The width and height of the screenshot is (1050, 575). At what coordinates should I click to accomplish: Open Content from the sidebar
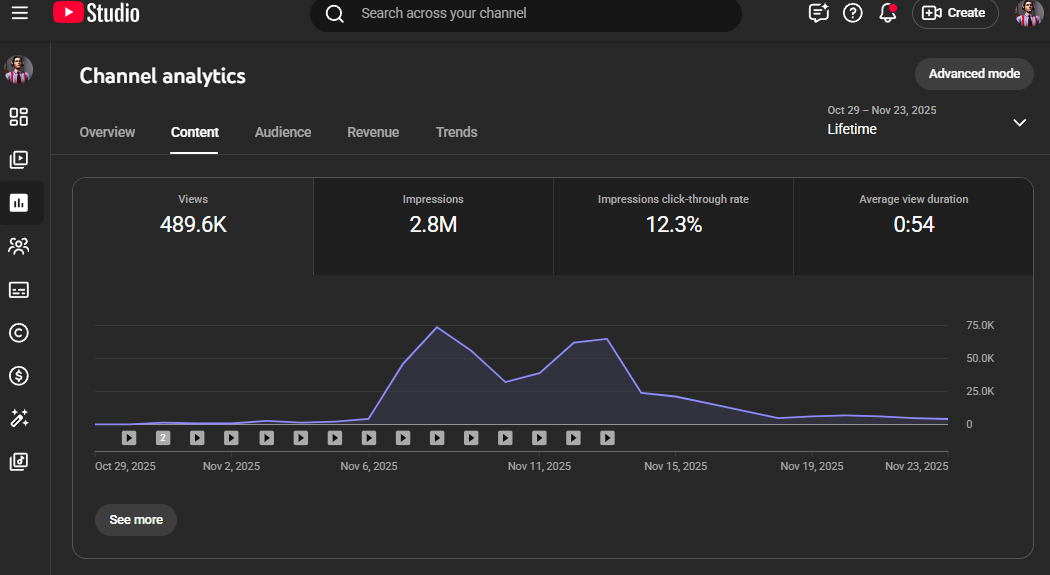(19, 160)
